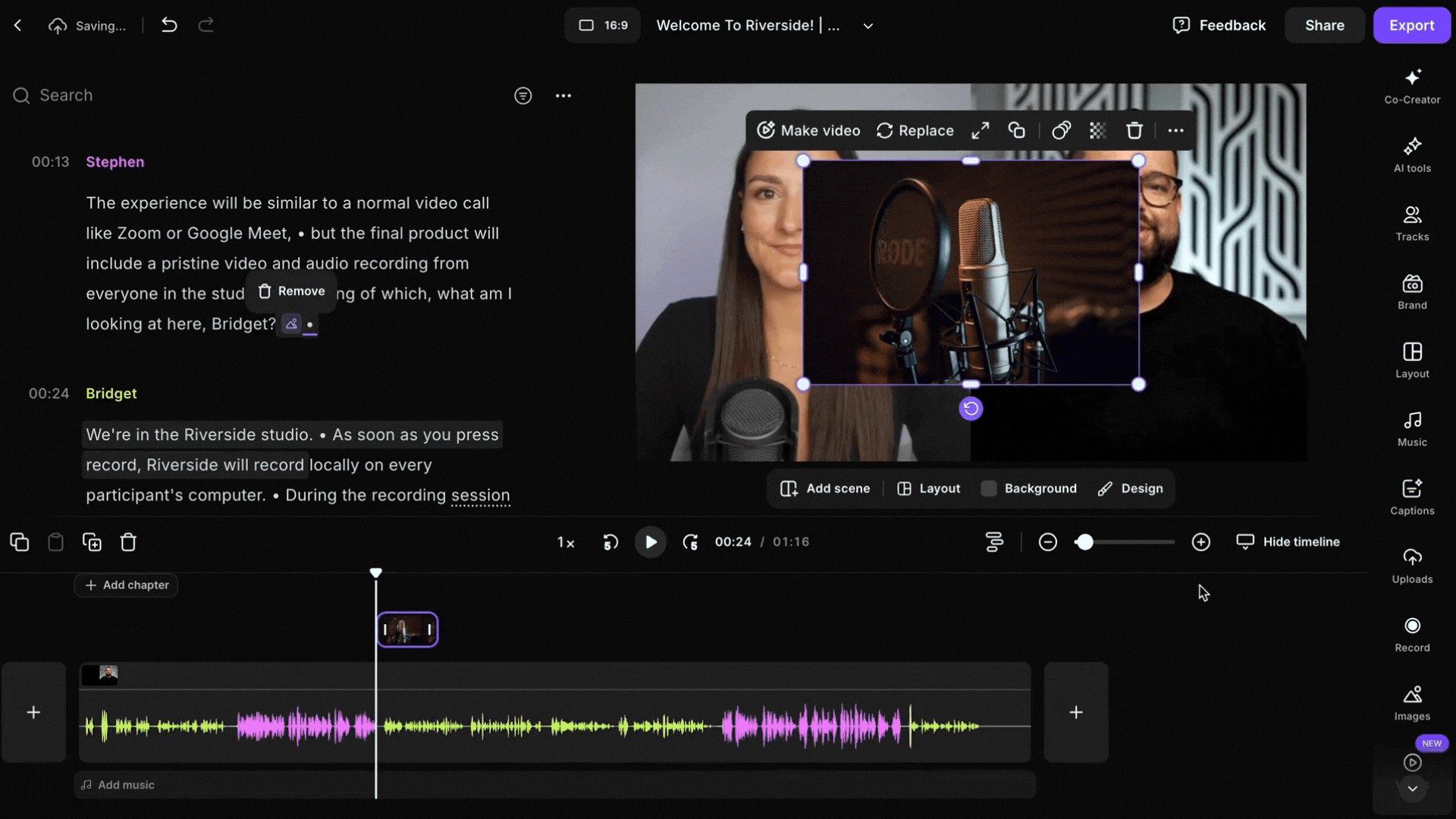The height and width of the screenshot is (819, 1456).
Task: Click the rotate handle below image
Action: [971, 409]
